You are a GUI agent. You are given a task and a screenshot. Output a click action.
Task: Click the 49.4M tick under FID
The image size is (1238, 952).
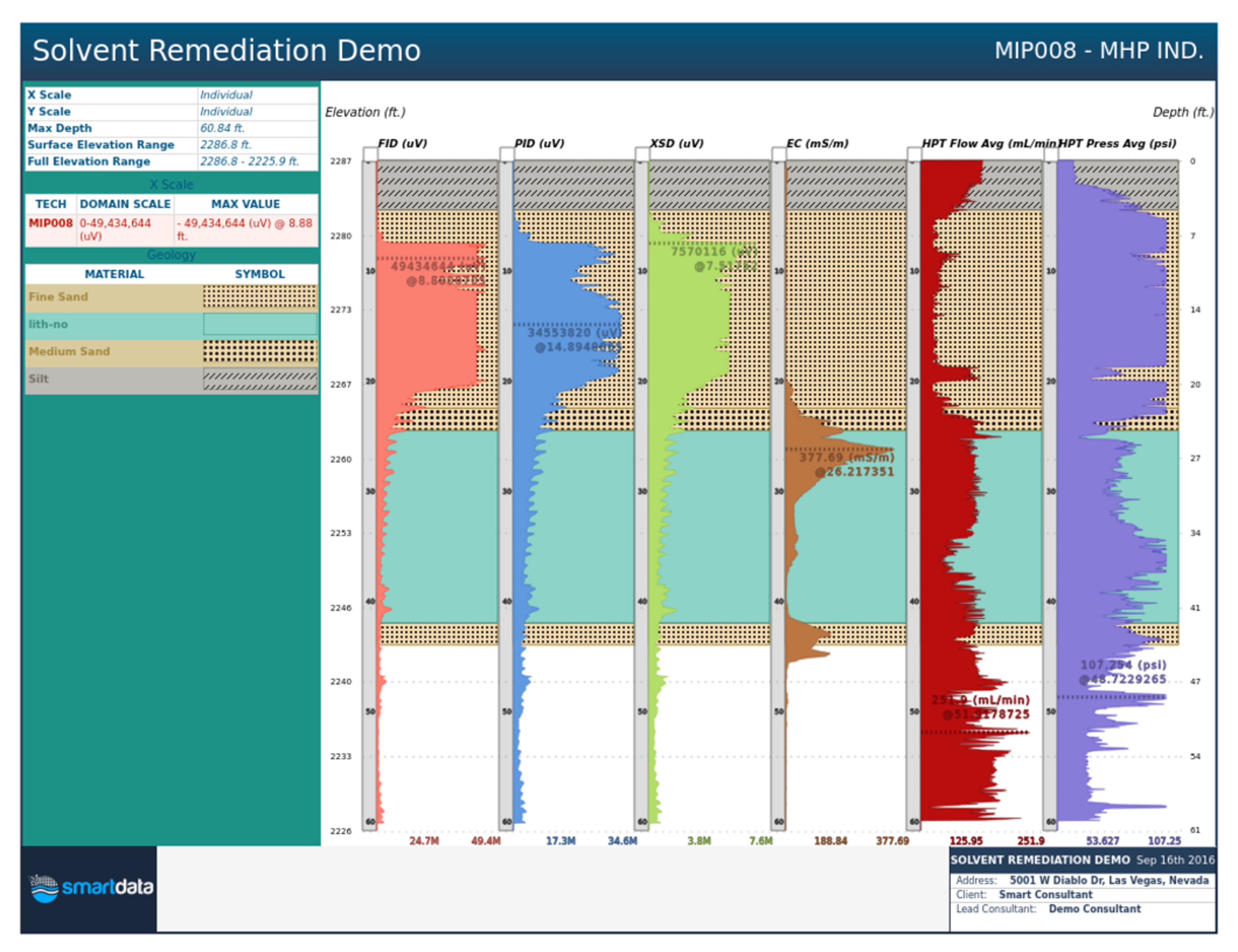486,841
